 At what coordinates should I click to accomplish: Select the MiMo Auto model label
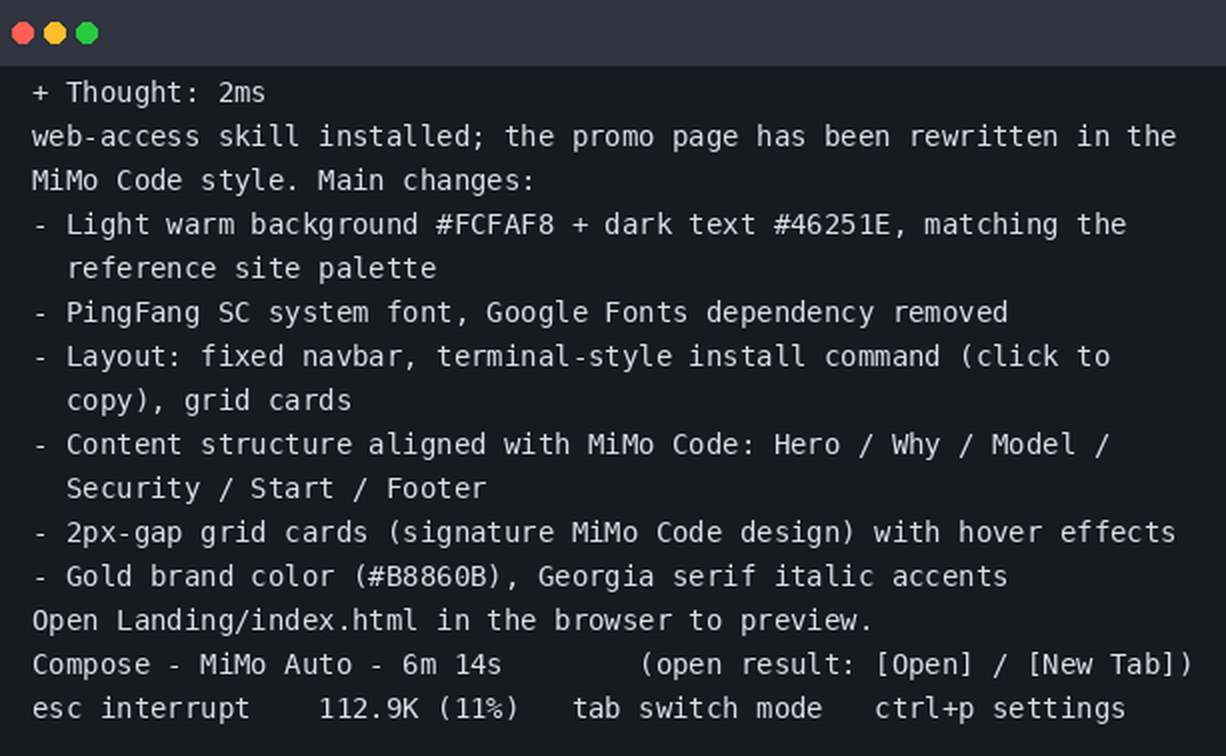click(x=275, y=665)
